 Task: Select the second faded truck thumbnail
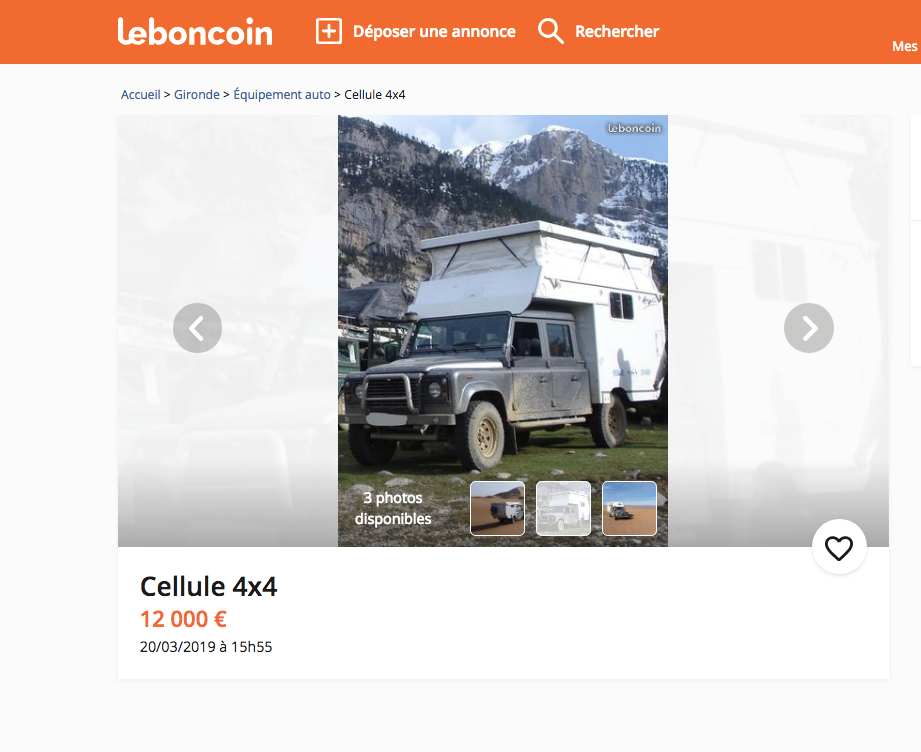[x=563, y=508]
